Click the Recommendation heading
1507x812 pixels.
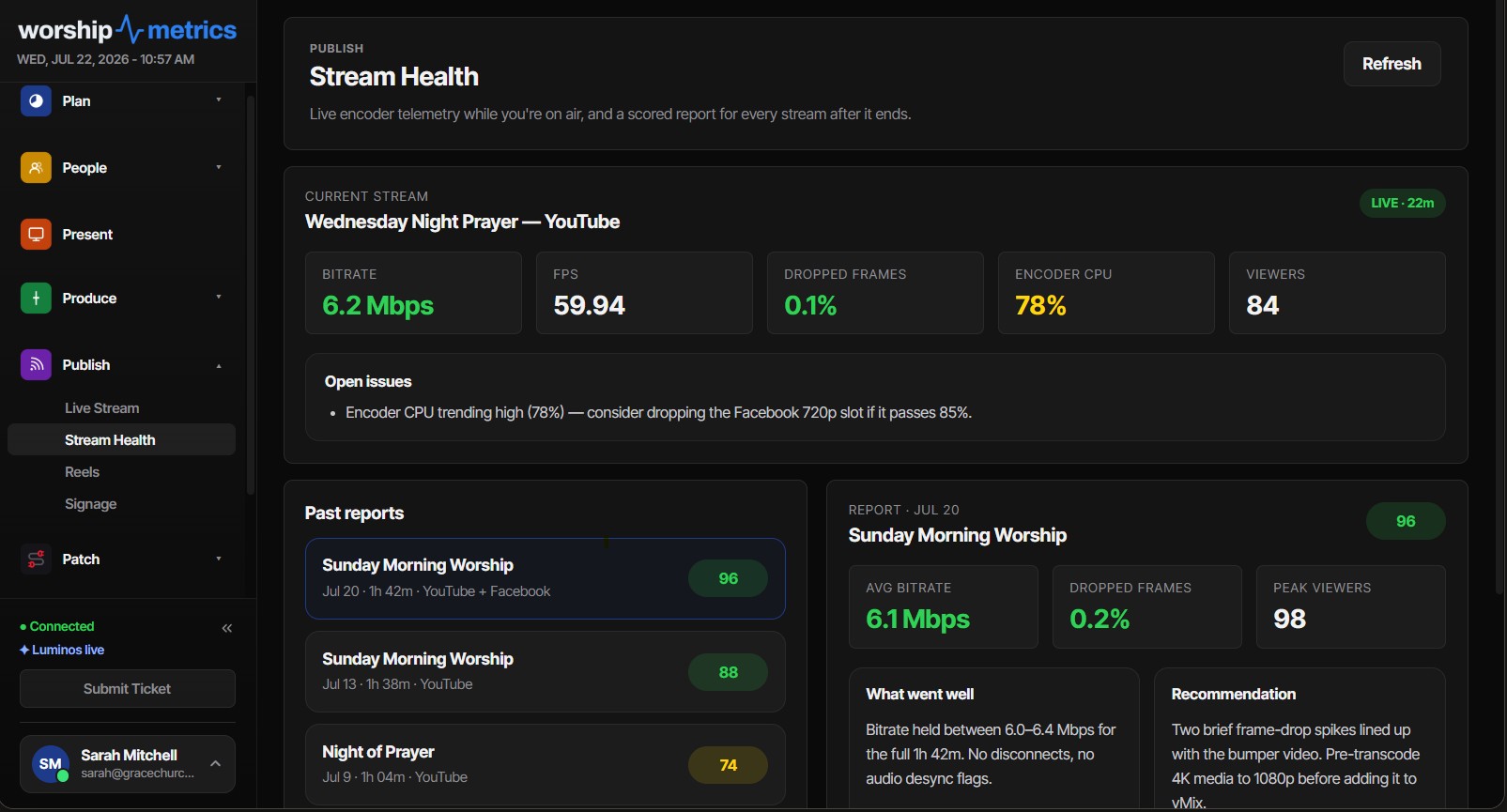click(1234, 695)
